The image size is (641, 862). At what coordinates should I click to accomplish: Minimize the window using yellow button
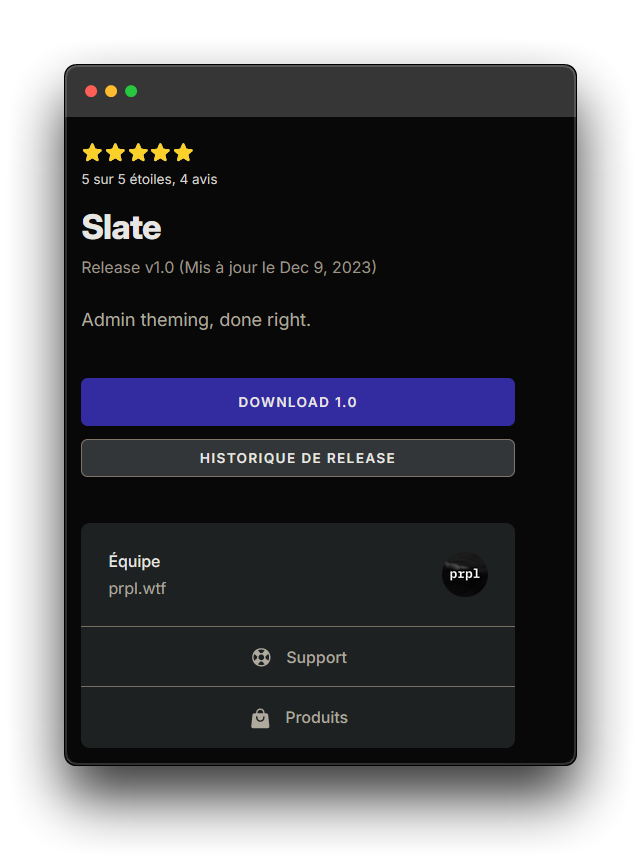(x=111, y=91)
